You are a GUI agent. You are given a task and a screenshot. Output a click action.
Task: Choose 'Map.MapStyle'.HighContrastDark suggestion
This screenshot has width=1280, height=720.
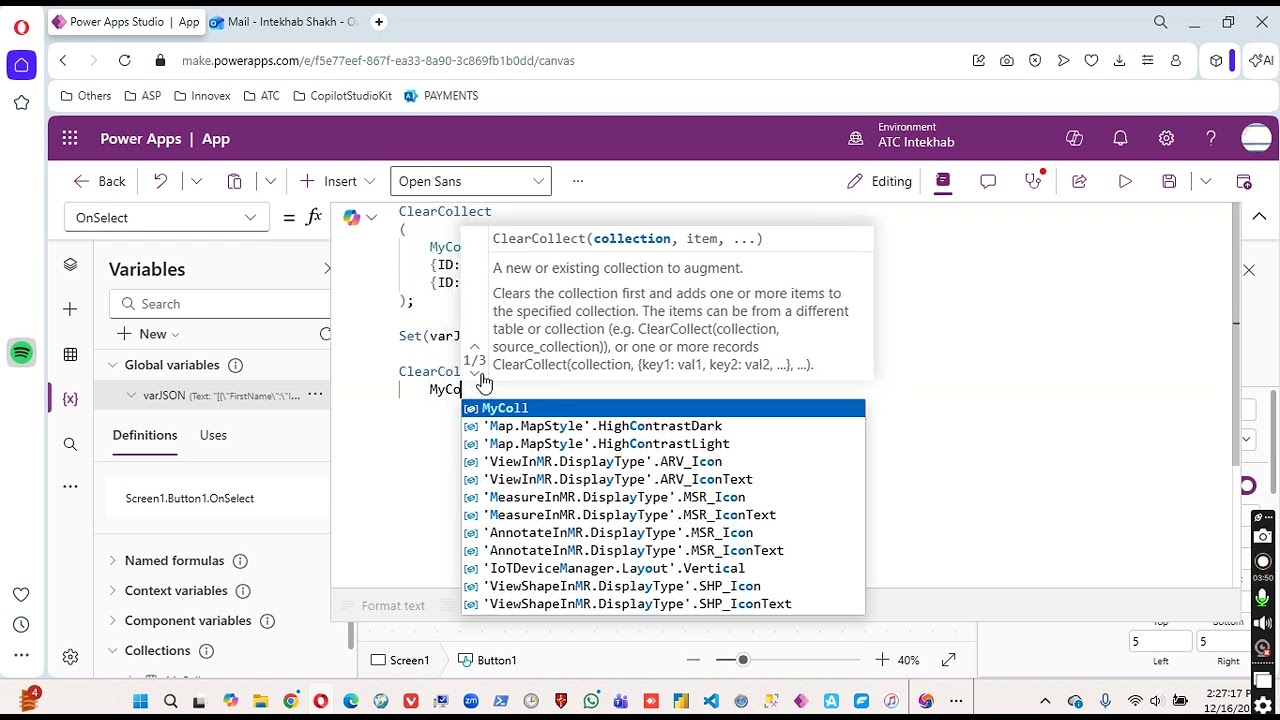tap(663, 426)
